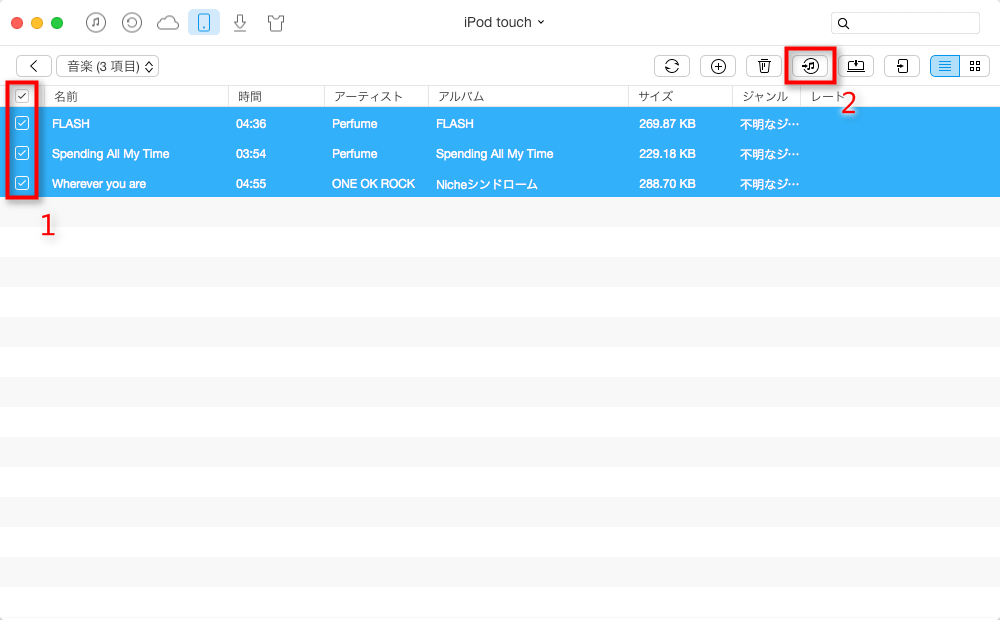This screenshot has height=620, width=1000.
Task: Click the 288.70 KB size cell
Action: [667, 184]
